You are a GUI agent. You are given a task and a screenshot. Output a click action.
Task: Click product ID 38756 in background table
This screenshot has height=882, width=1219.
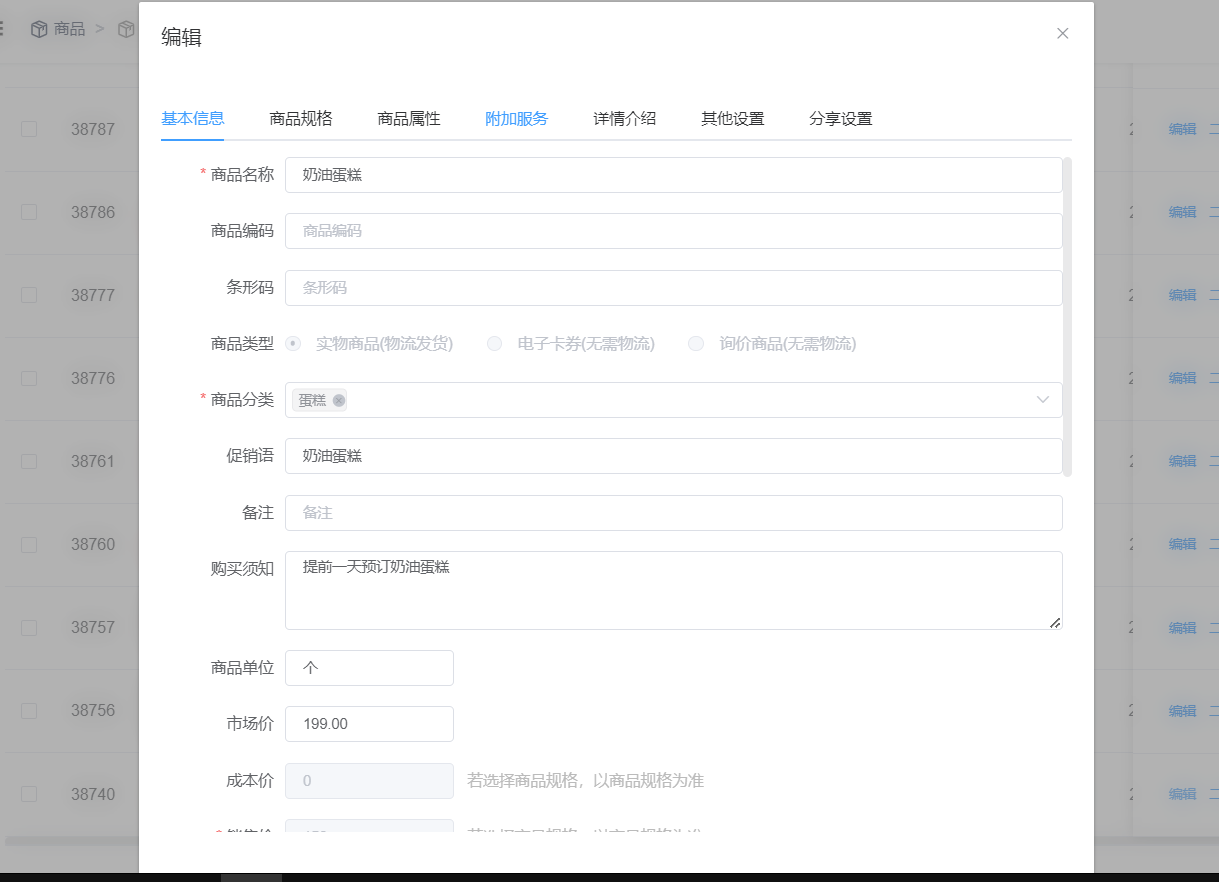pyautogui.click(x=93, y=710)
